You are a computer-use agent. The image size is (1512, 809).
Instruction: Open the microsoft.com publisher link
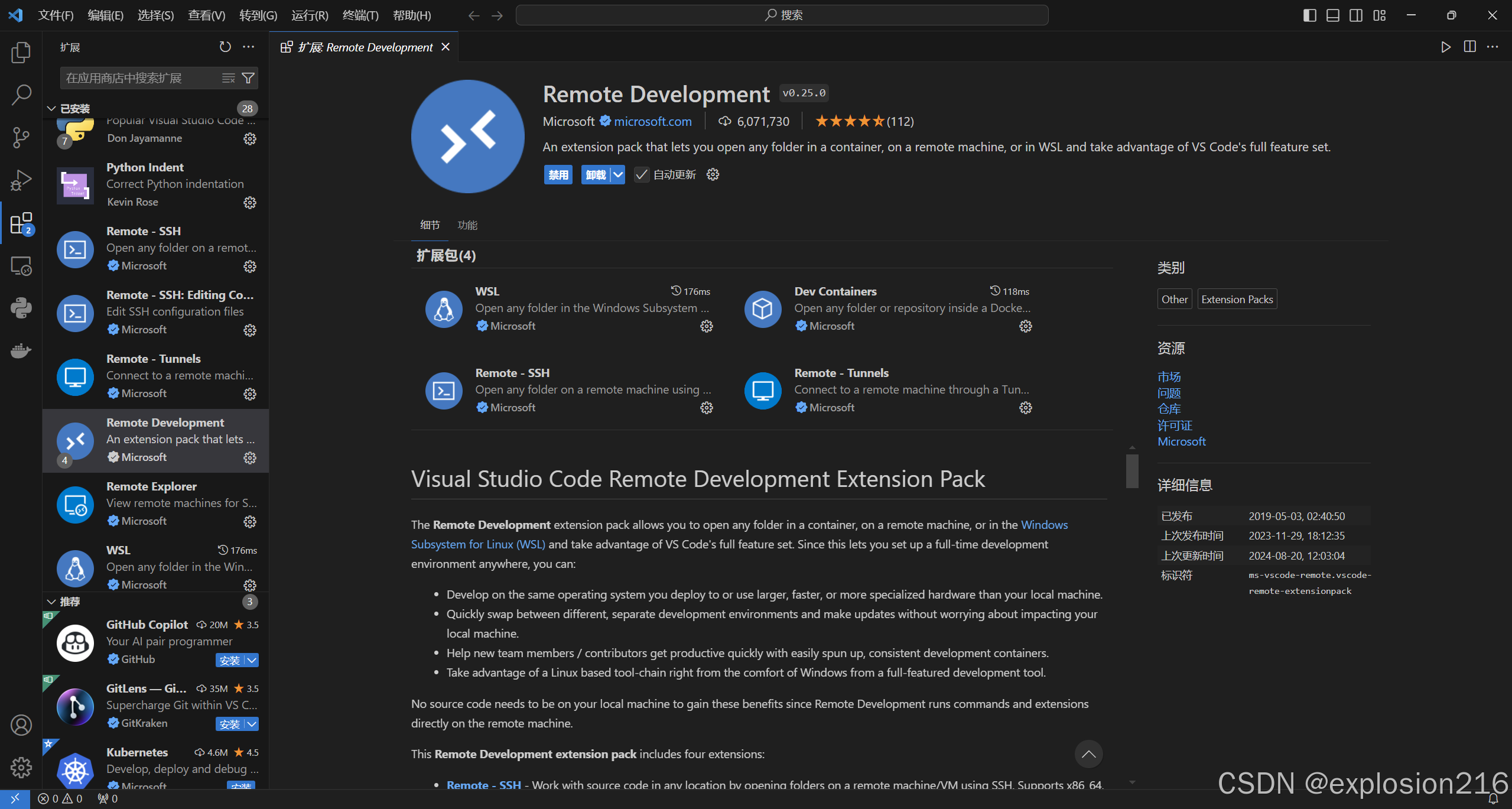tap(652, 121)
